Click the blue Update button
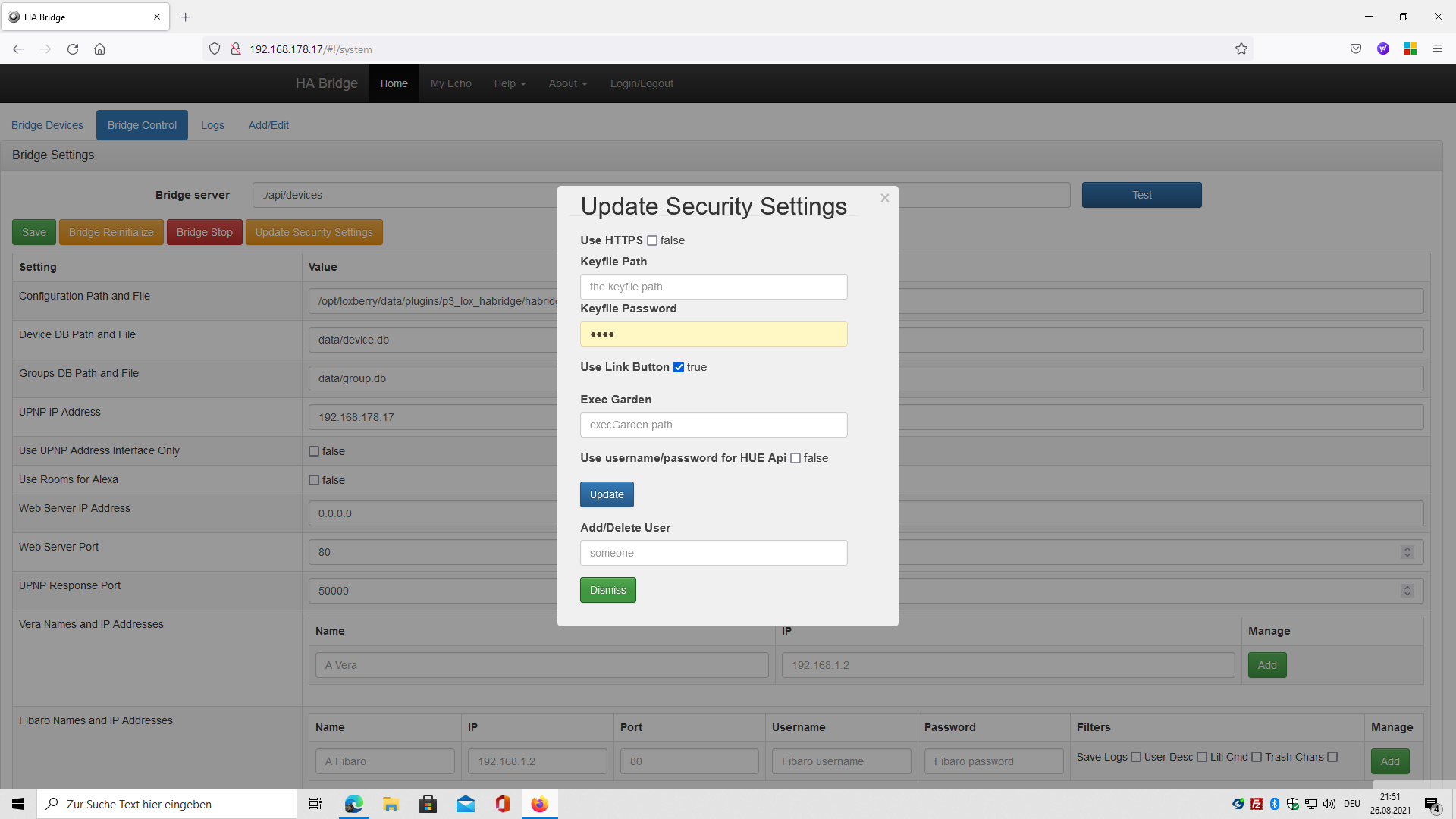Screen dimensions: 1456x819 tap(607, 494)
